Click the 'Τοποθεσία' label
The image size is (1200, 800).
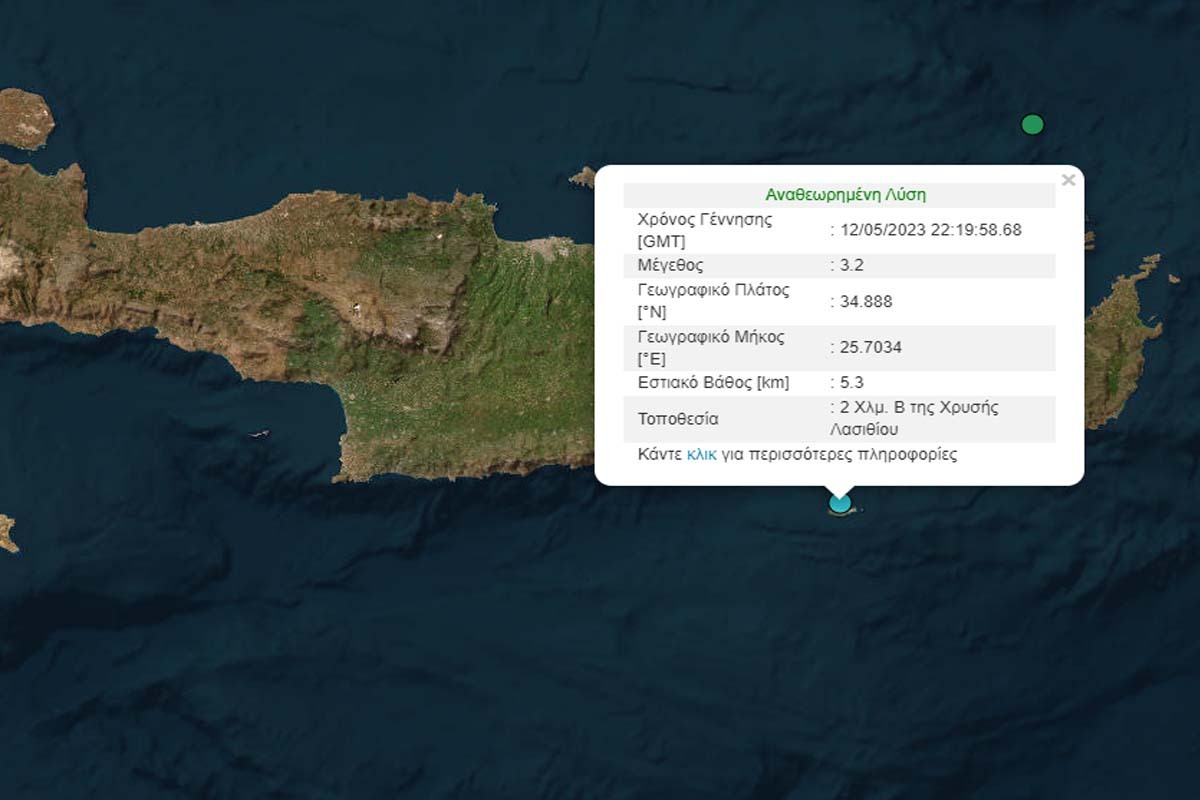coord(678,419)
